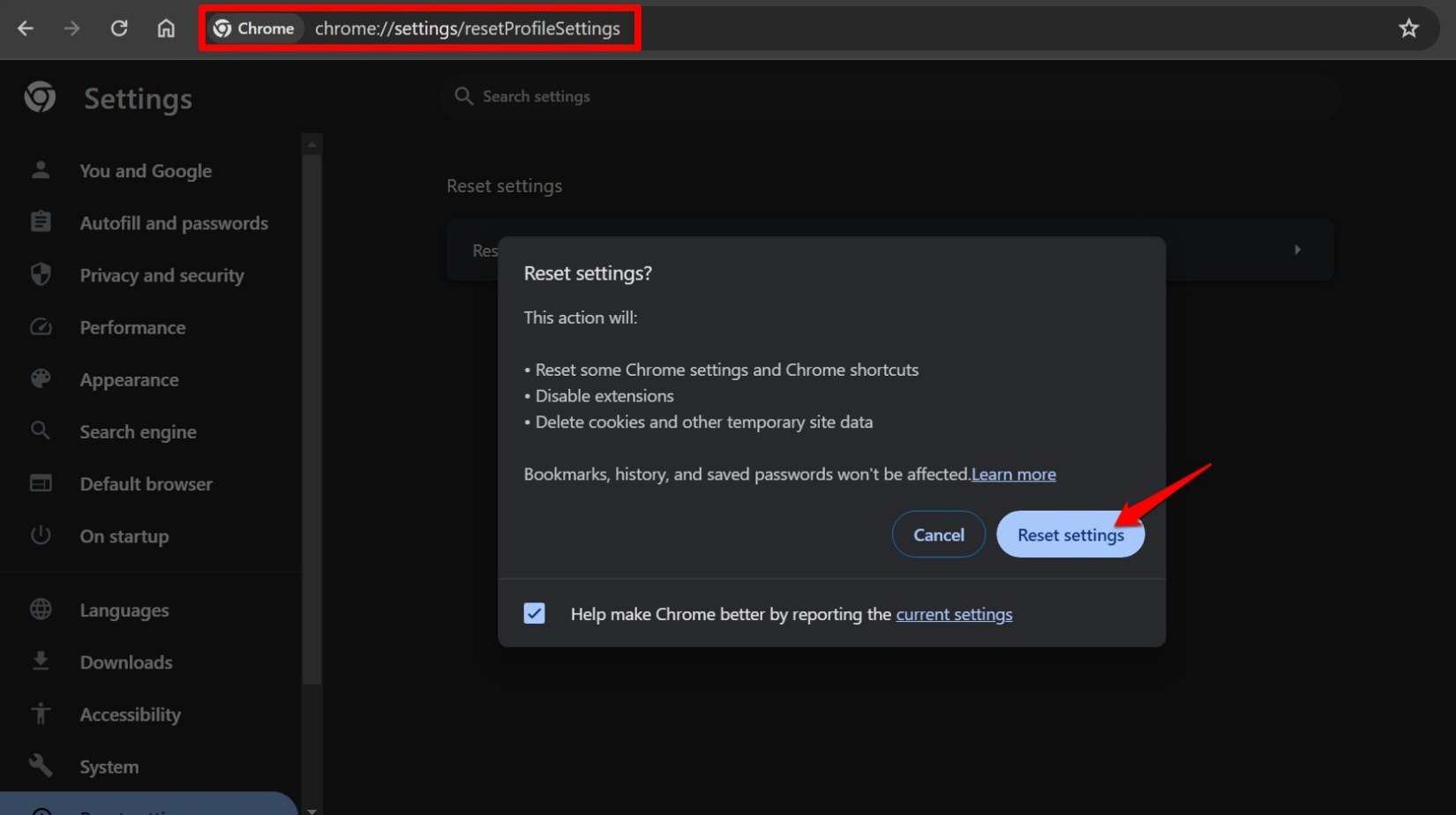Screen dimensions: 1456x815
Task: Open Appearance settings via palette icon
Action: tap(41, 378)
